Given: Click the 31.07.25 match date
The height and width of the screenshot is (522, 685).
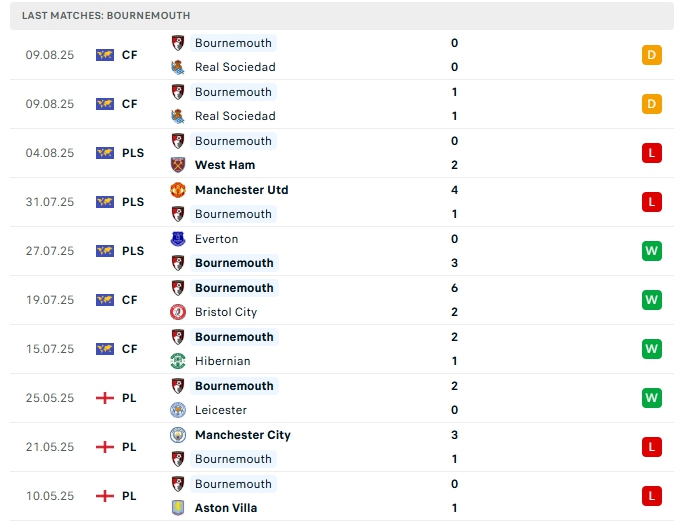Looking at the screenshot, I should [x=50, y=202].
